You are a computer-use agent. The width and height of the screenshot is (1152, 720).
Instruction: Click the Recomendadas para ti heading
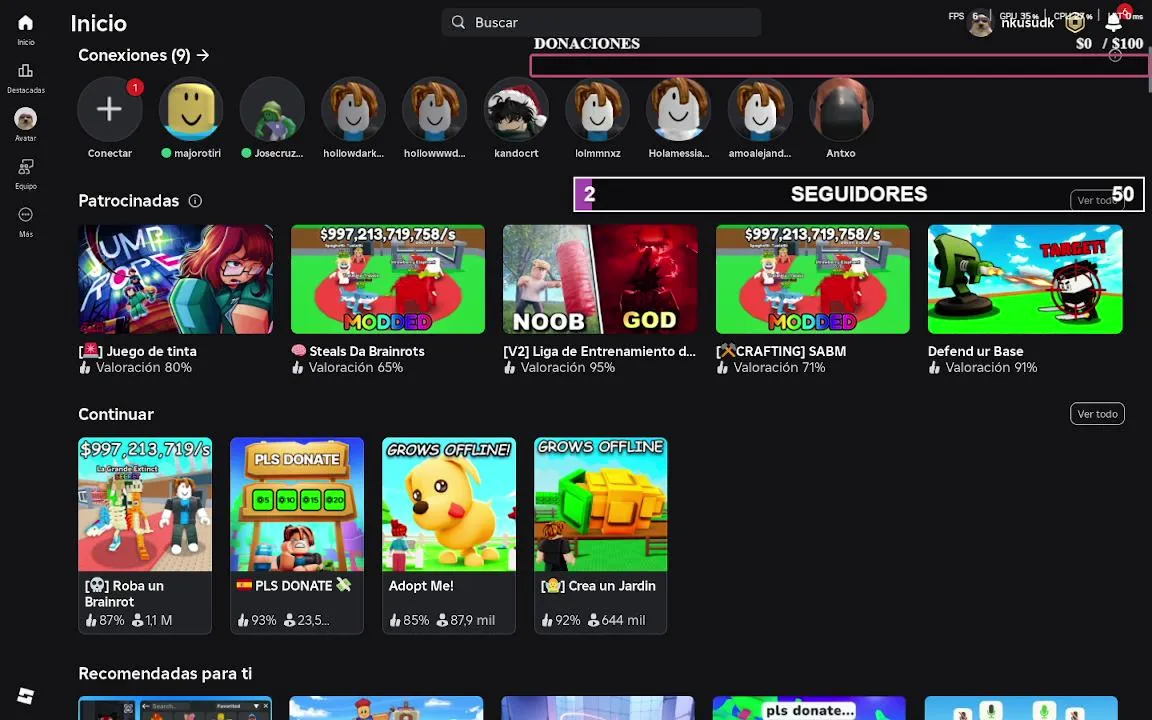(x=165, y=673)
